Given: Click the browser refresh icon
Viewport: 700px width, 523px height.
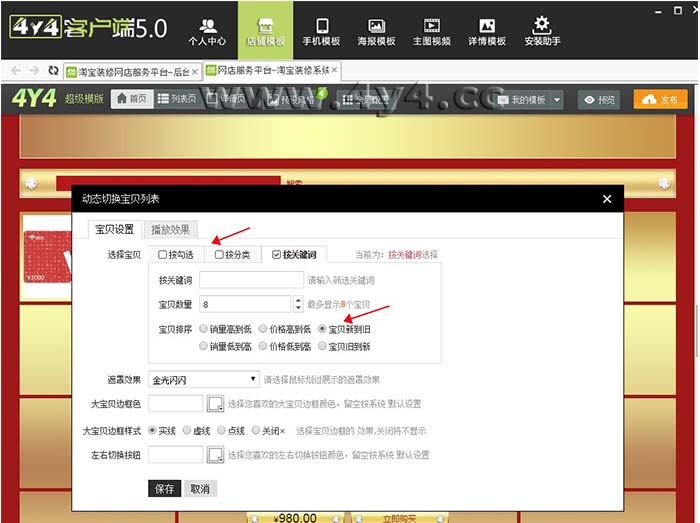Looking at the screenshot, I should [x=53, y=71].
